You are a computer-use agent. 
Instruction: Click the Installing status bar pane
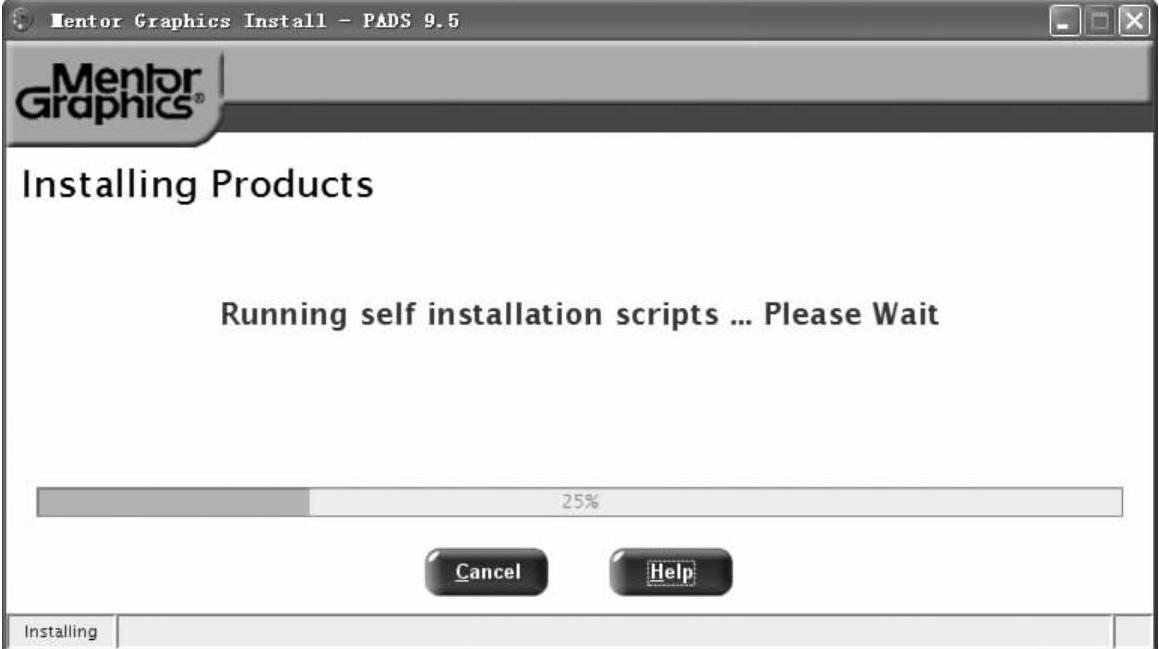click(x=61, y=632)
